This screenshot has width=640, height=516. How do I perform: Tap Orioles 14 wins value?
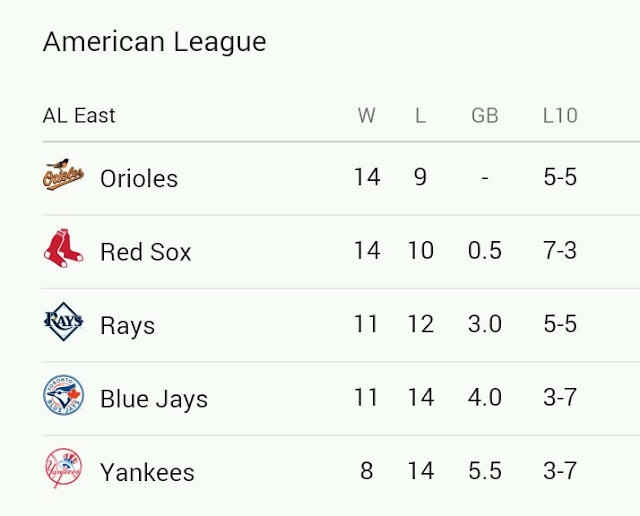(367, 177)
